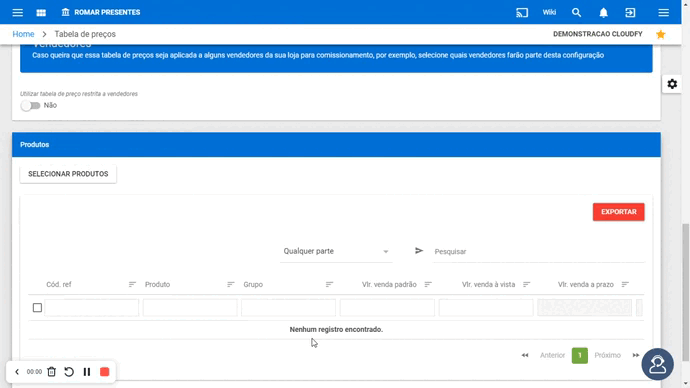Viewport: 690px width, 388px height.
Task: Sort by Grupo column icon
Action: click(329, 285)
